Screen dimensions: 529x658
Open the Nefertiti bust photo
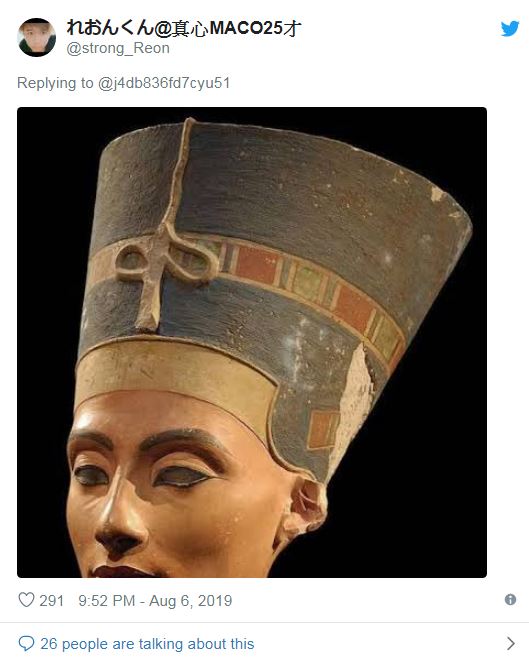pos(252,342)
